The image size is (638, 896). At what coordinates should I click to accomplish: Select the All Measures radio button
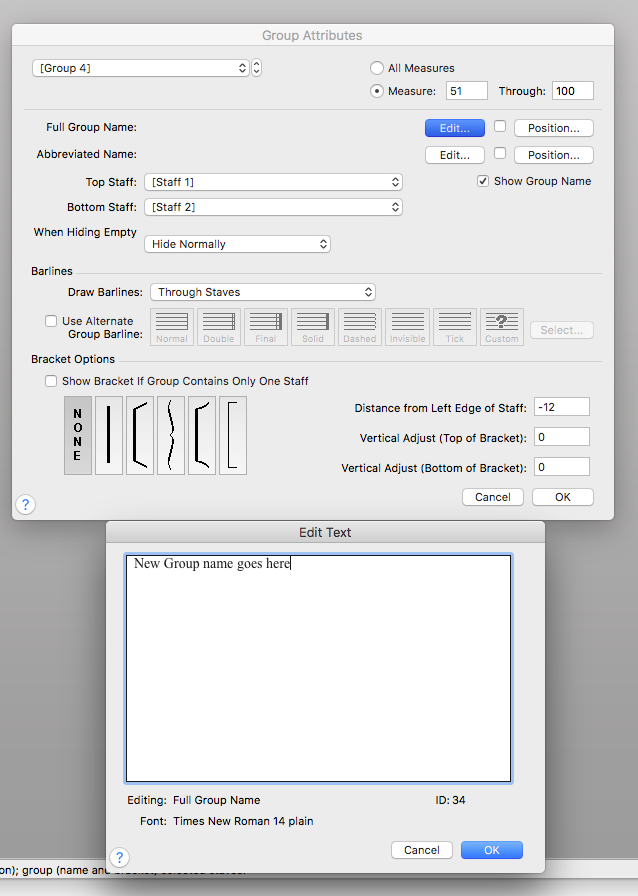377,68
